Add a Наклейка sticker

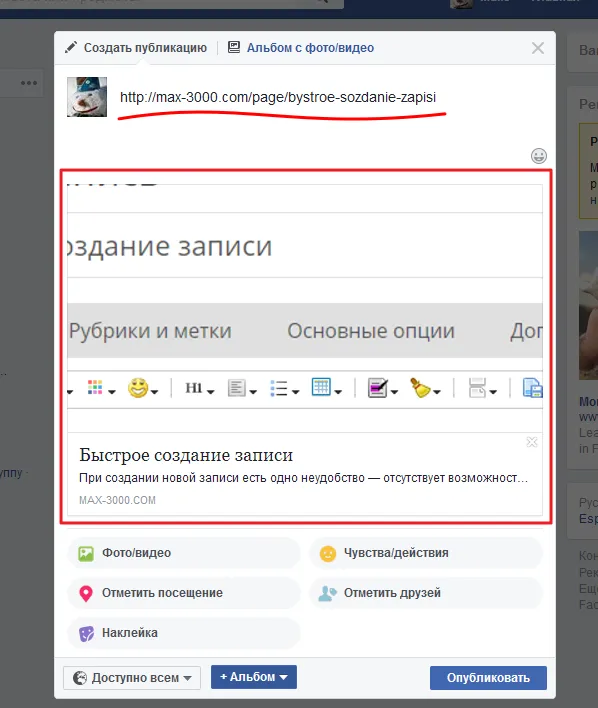[183, 633]
